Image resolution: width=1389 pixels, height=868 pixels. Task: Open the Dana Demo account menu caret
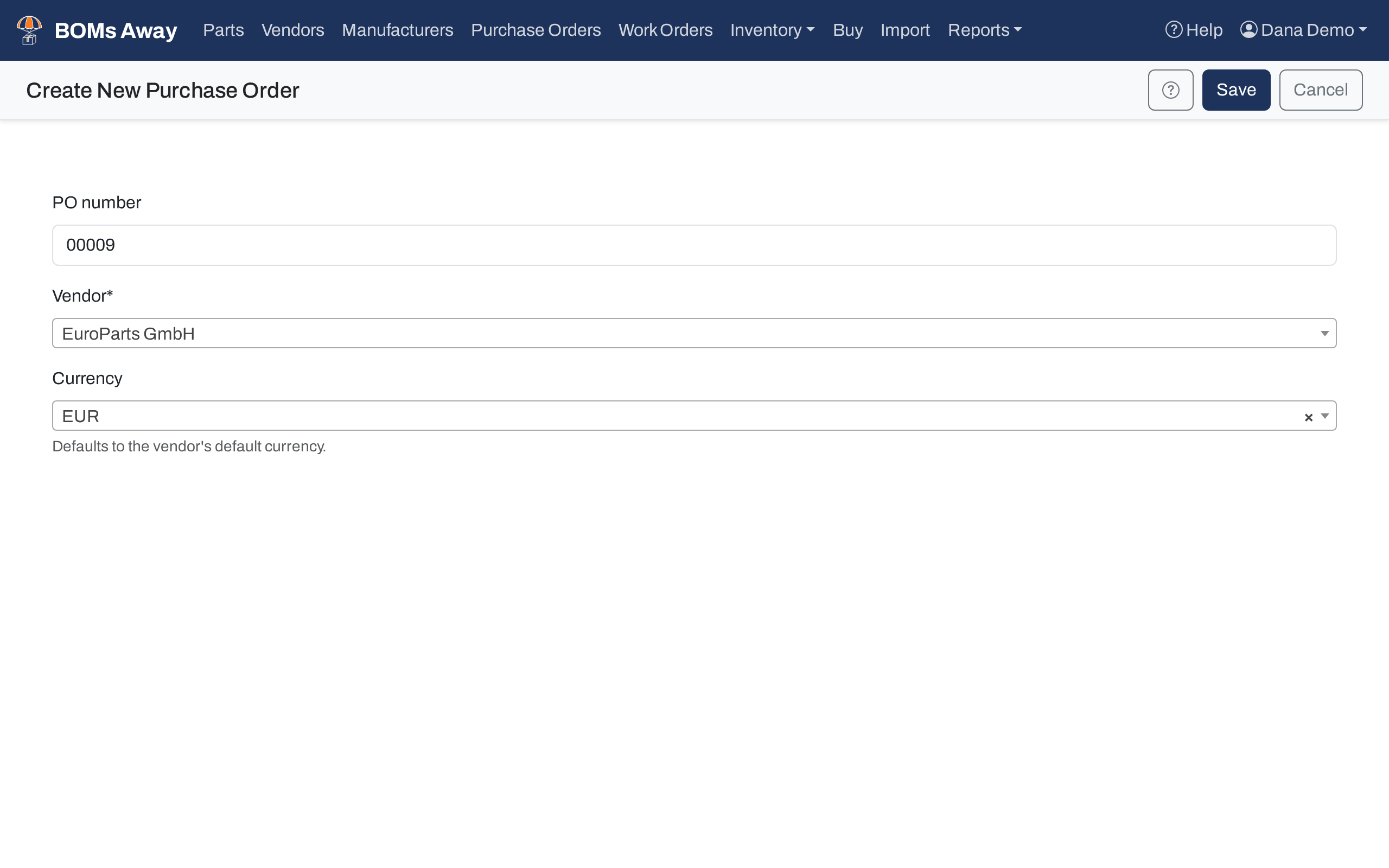[x=1362, y=30]
